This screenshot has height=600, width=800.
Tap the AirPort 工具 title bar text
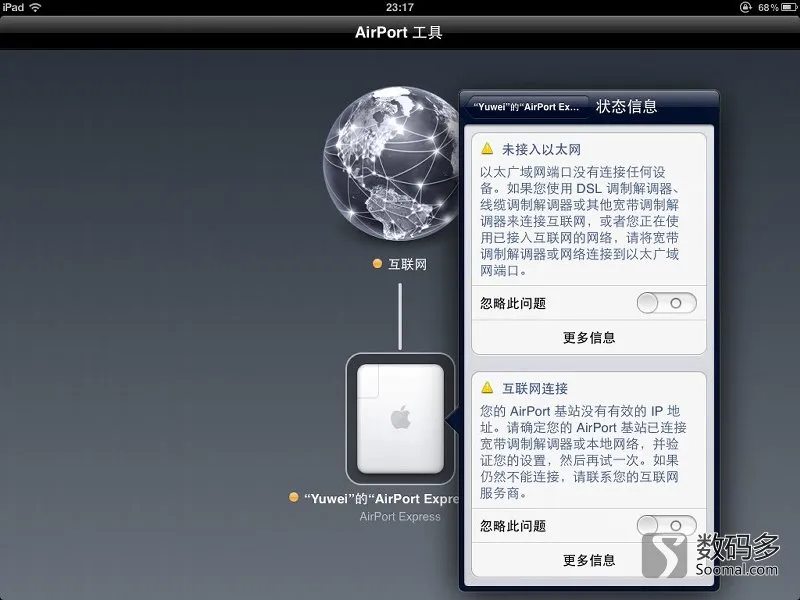click(398, 32)
